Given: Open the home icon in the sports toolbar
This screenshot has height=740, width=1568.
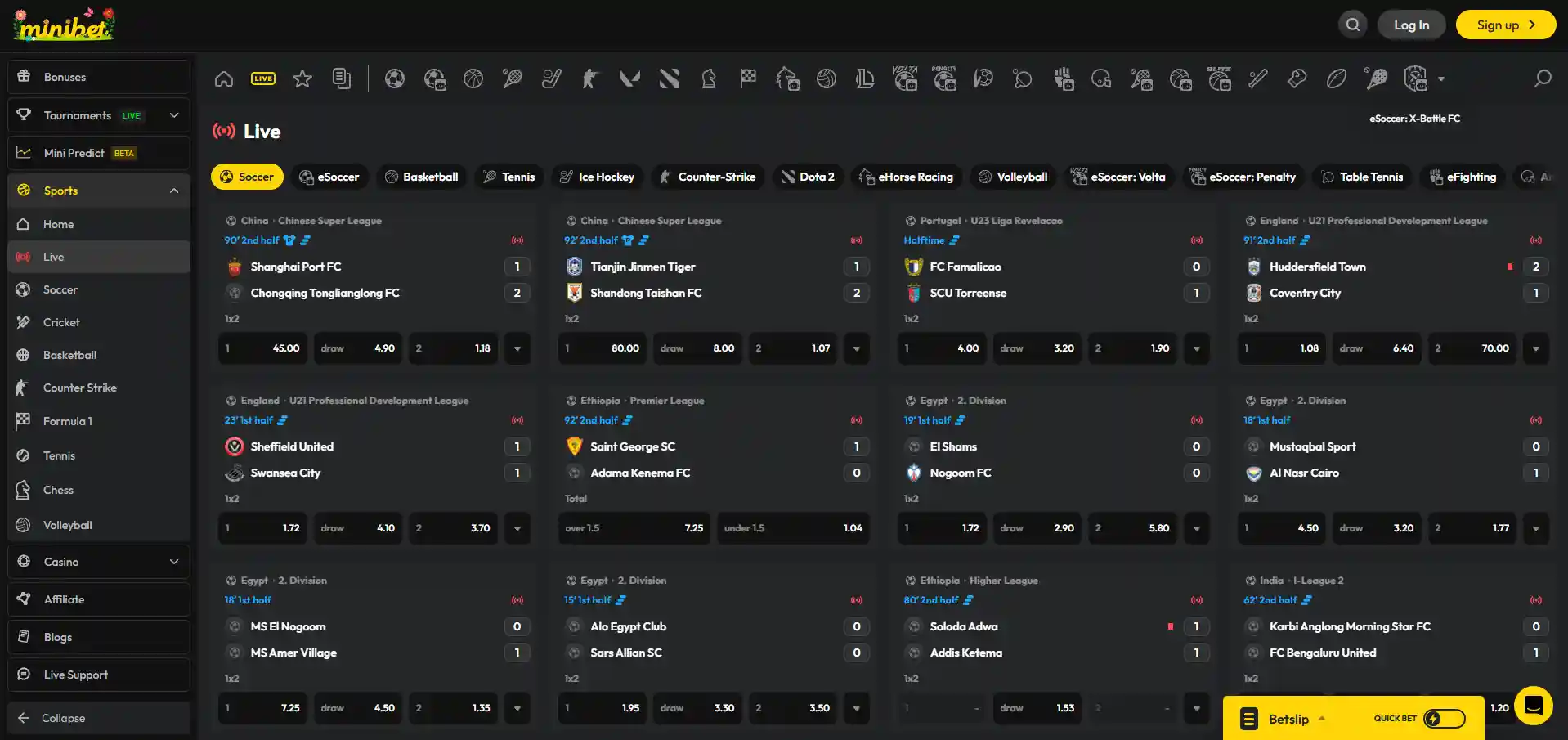Looking at the screenshot, I should [x=224, y=78].
